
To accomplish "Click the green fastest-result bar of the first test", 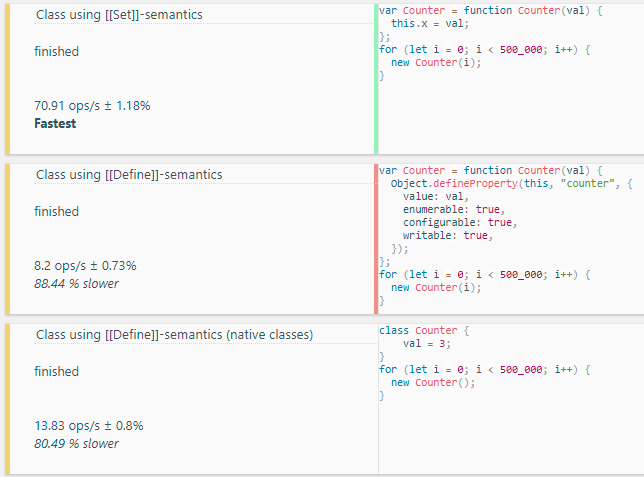I will (x=376, y=79).
